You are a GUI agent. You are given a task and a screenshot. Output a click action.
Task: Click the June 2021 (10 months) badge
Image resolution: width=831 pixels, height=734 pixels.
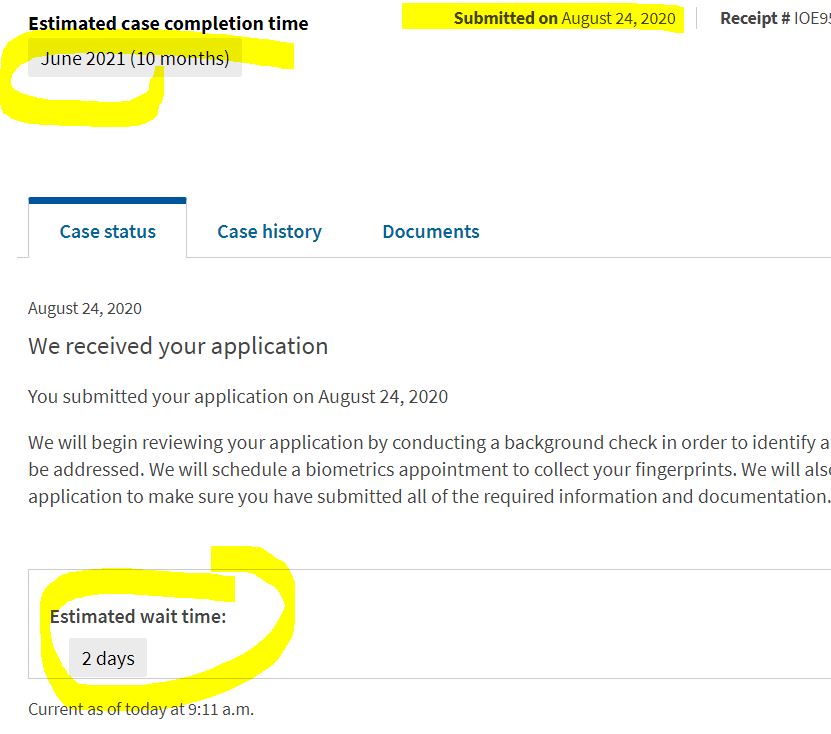pyautogui.click(x=135, y=58)
